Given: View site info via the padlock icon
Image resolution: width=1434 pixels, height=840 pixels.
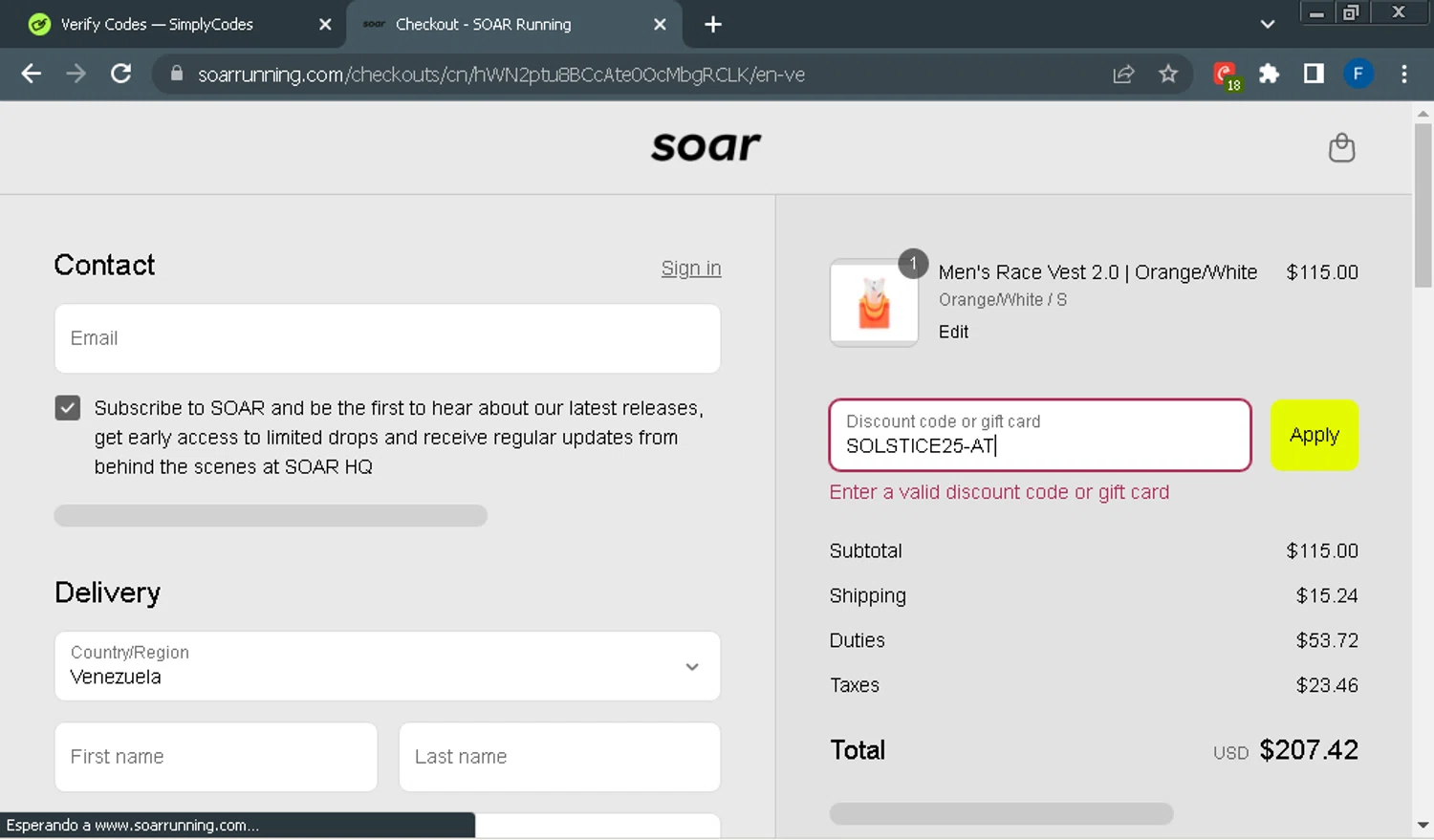Looking at the screenshot, I should coord(176,74).
